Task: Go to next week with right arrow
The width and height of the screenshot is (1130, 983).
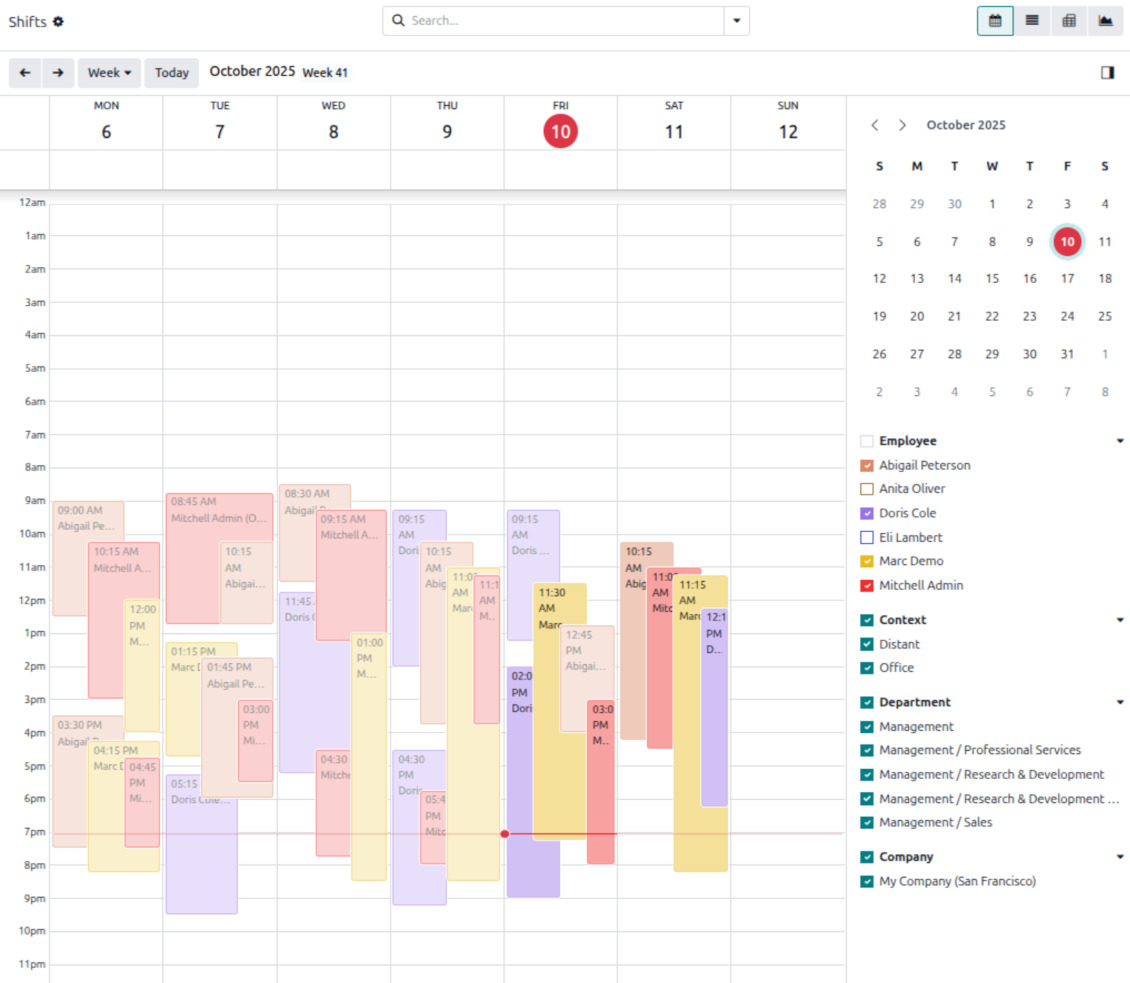Action: point(58,73)
